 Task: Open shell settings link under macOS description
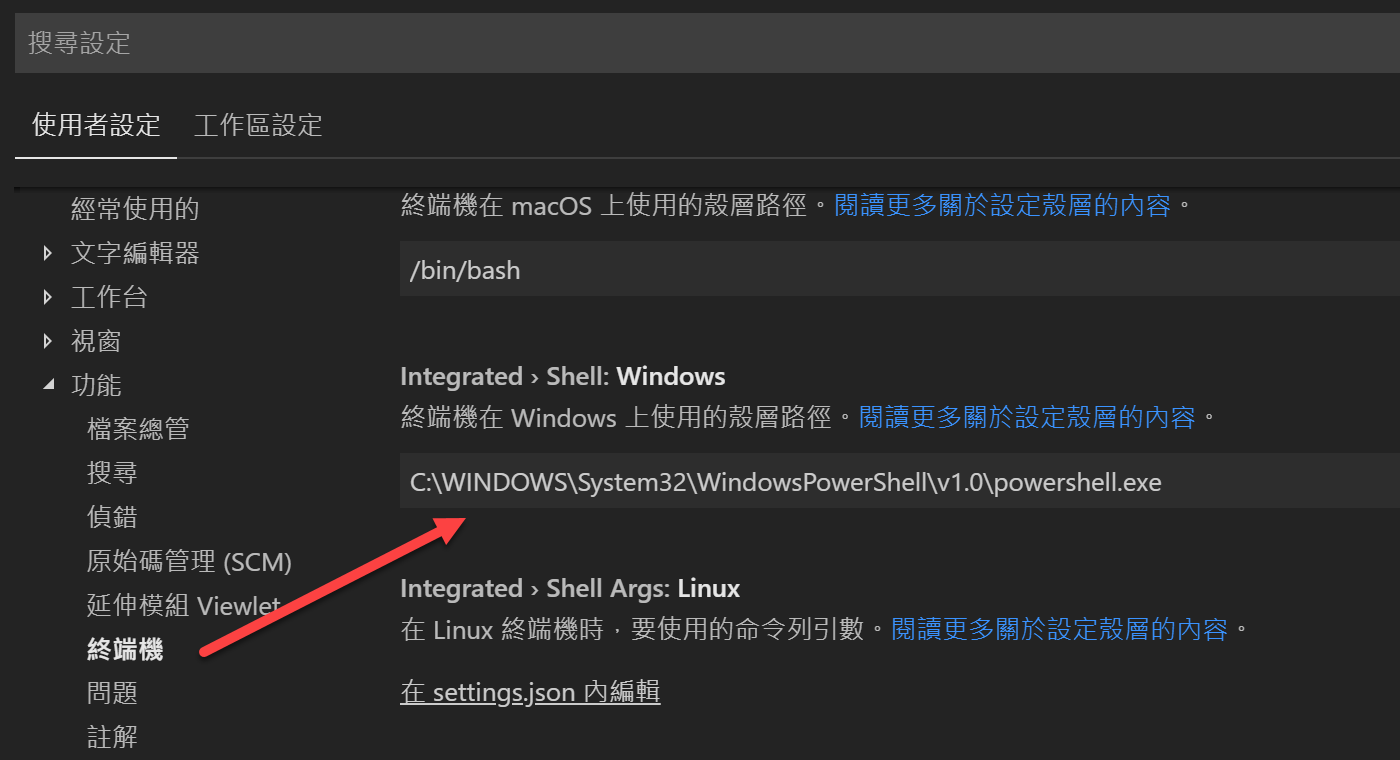tap(1002, 206)
